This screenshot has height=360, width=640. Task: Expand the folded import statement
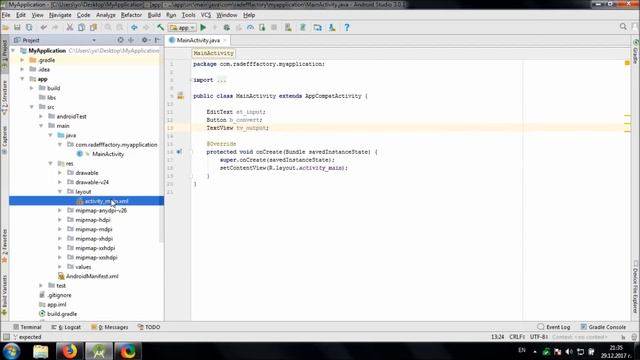click(222, 80)
